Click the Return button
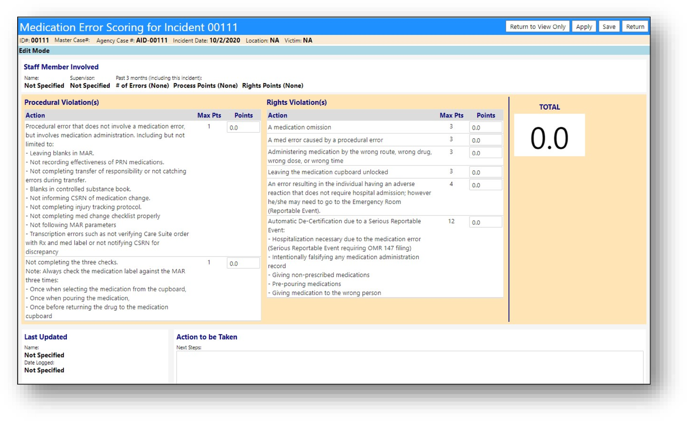This screenshot has height=421, width=687. pyautogui.click(x=634, y=27)
